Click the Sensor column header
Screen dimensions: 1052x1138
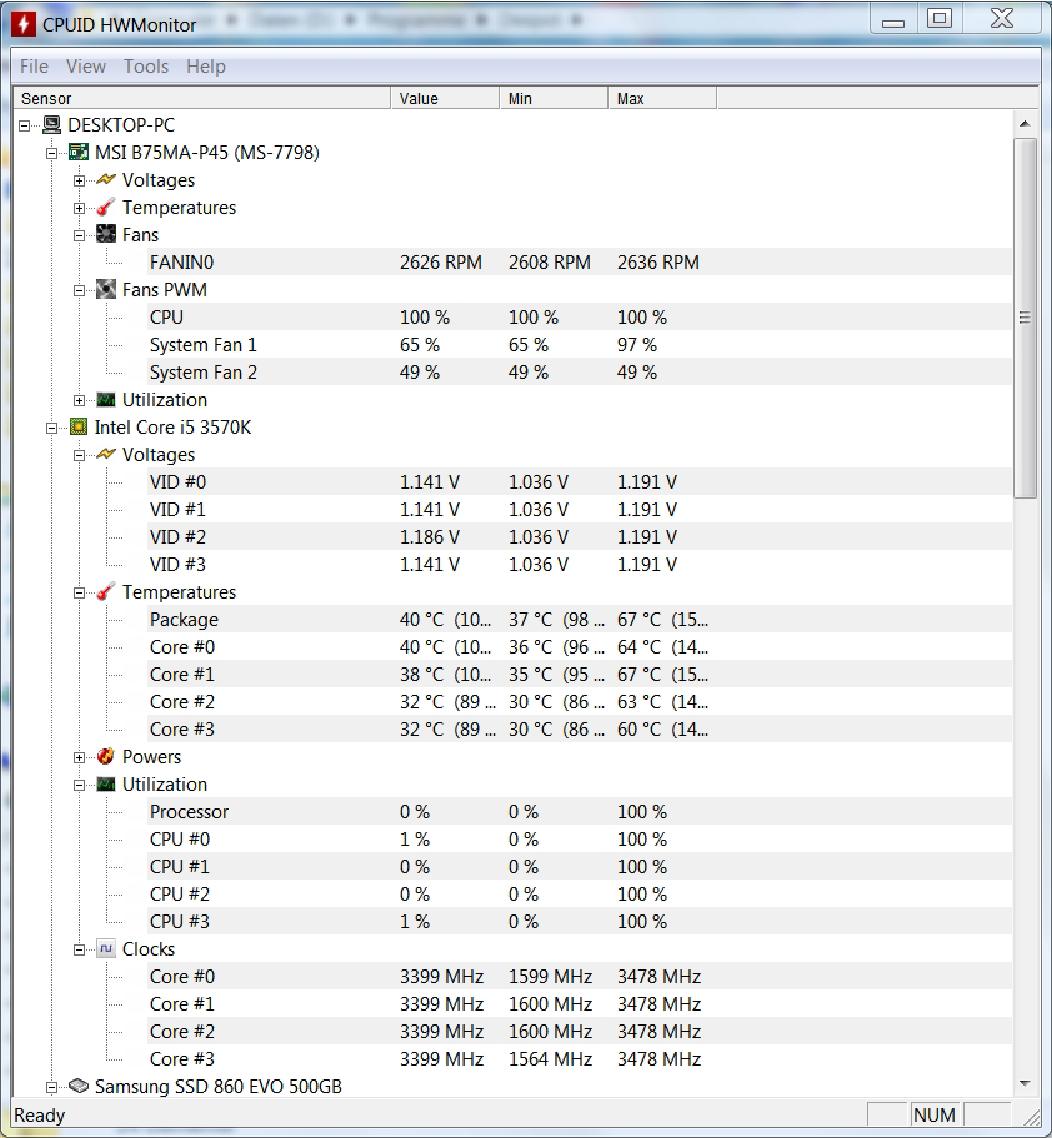(x=202, y=98)
